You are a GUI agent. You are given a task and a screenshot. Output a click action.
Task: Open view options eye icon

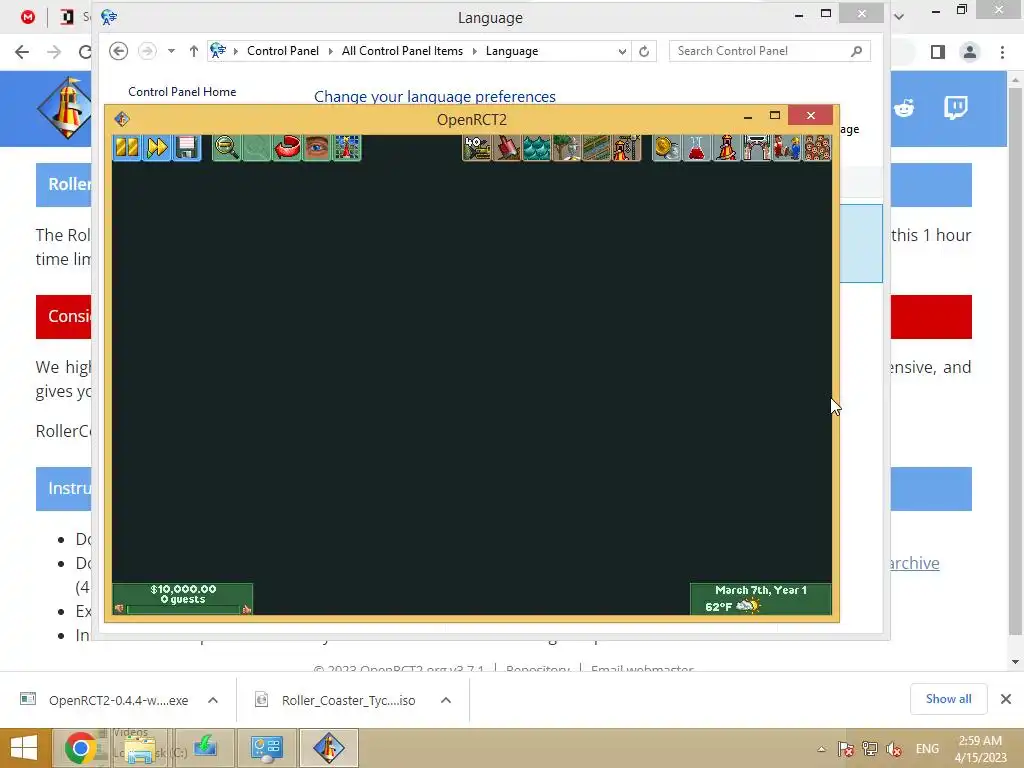tap(317, 148)
